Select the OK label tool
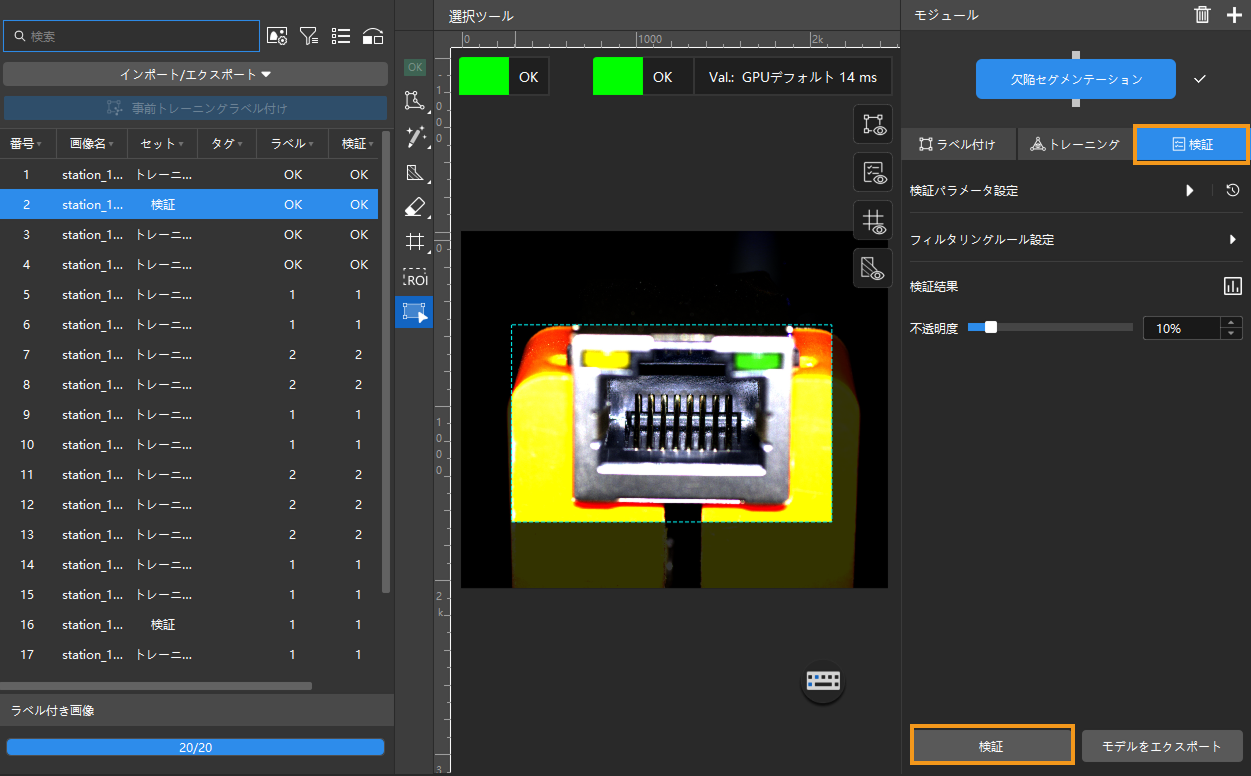 [x=414, y=68]
